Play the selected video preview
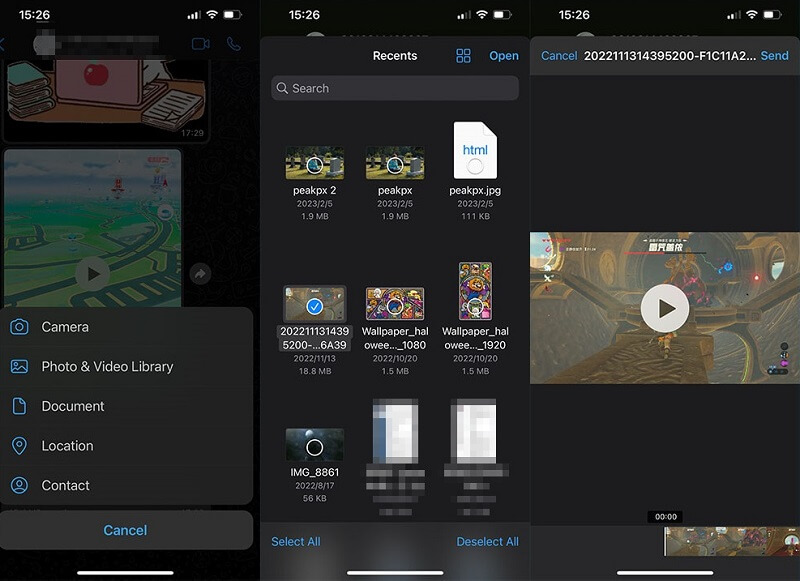The width and height of the screenshot is (800, 581). 665,308
